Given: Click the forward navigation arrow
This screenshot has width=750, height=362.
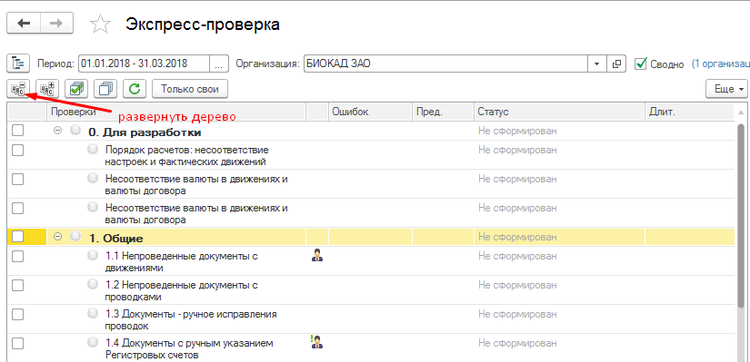Looking at the screenshot, I should (x=57, y=24).
